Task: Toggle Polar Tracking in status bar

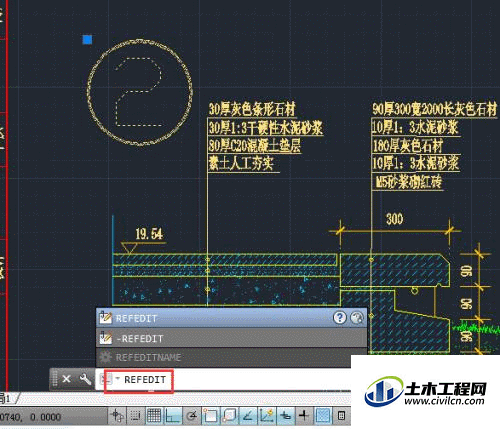Action: tap(192, 416)
